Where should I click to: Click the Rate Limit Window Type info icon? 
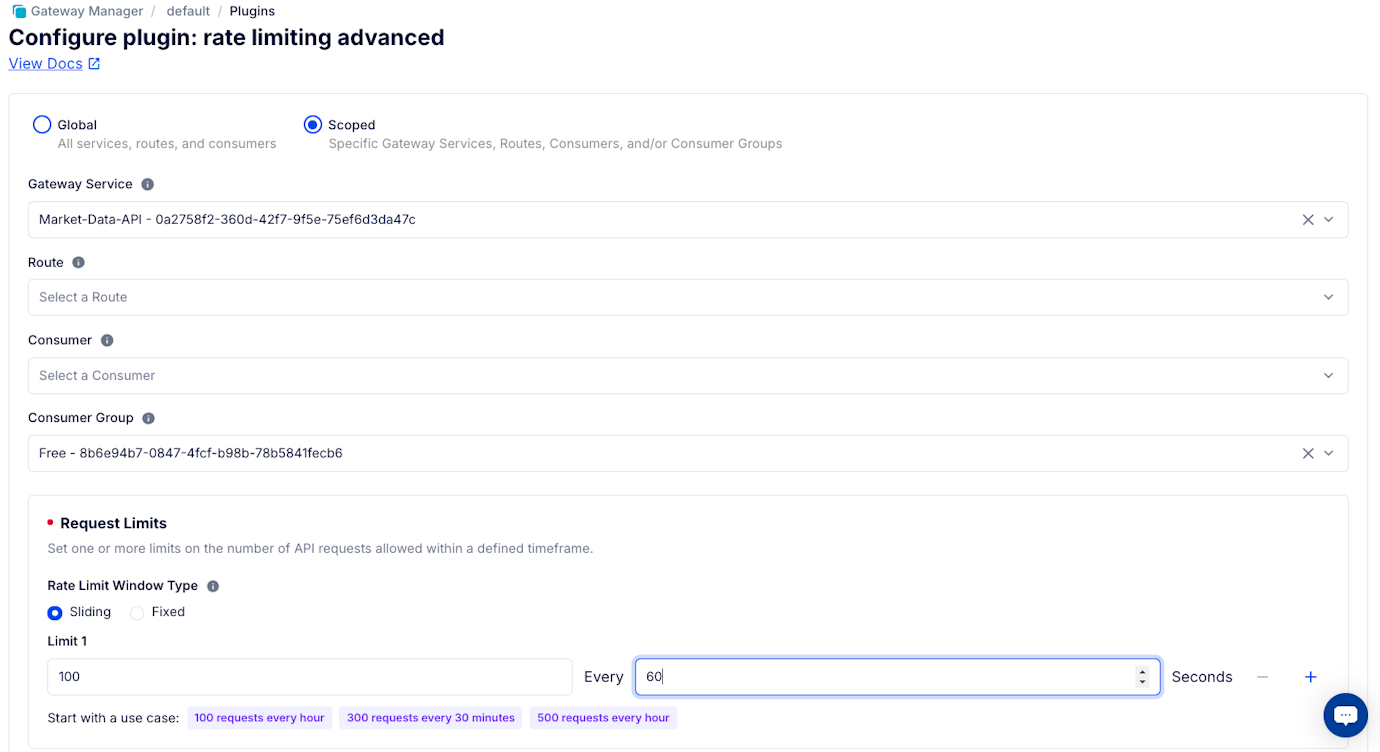click(211, 585)
